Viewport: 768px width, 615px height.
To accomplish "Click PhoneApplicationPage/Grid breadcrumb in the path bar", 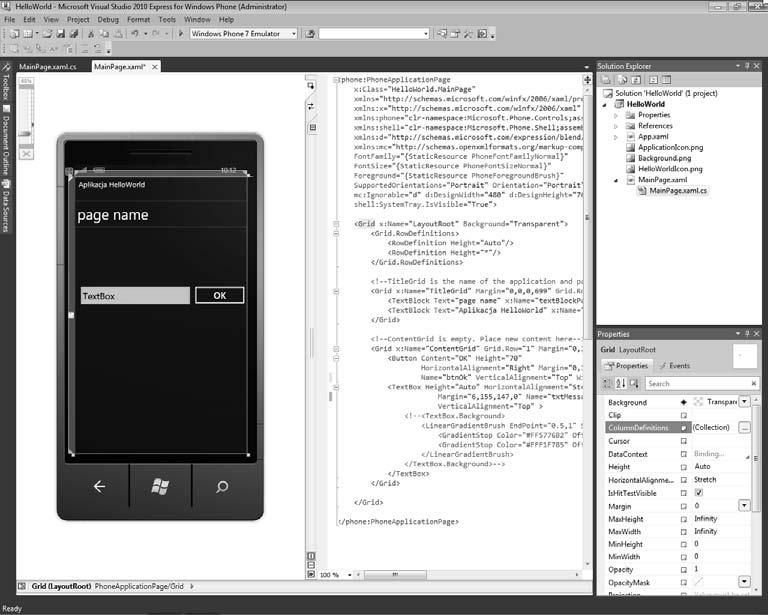I will (x=139, y=586).
